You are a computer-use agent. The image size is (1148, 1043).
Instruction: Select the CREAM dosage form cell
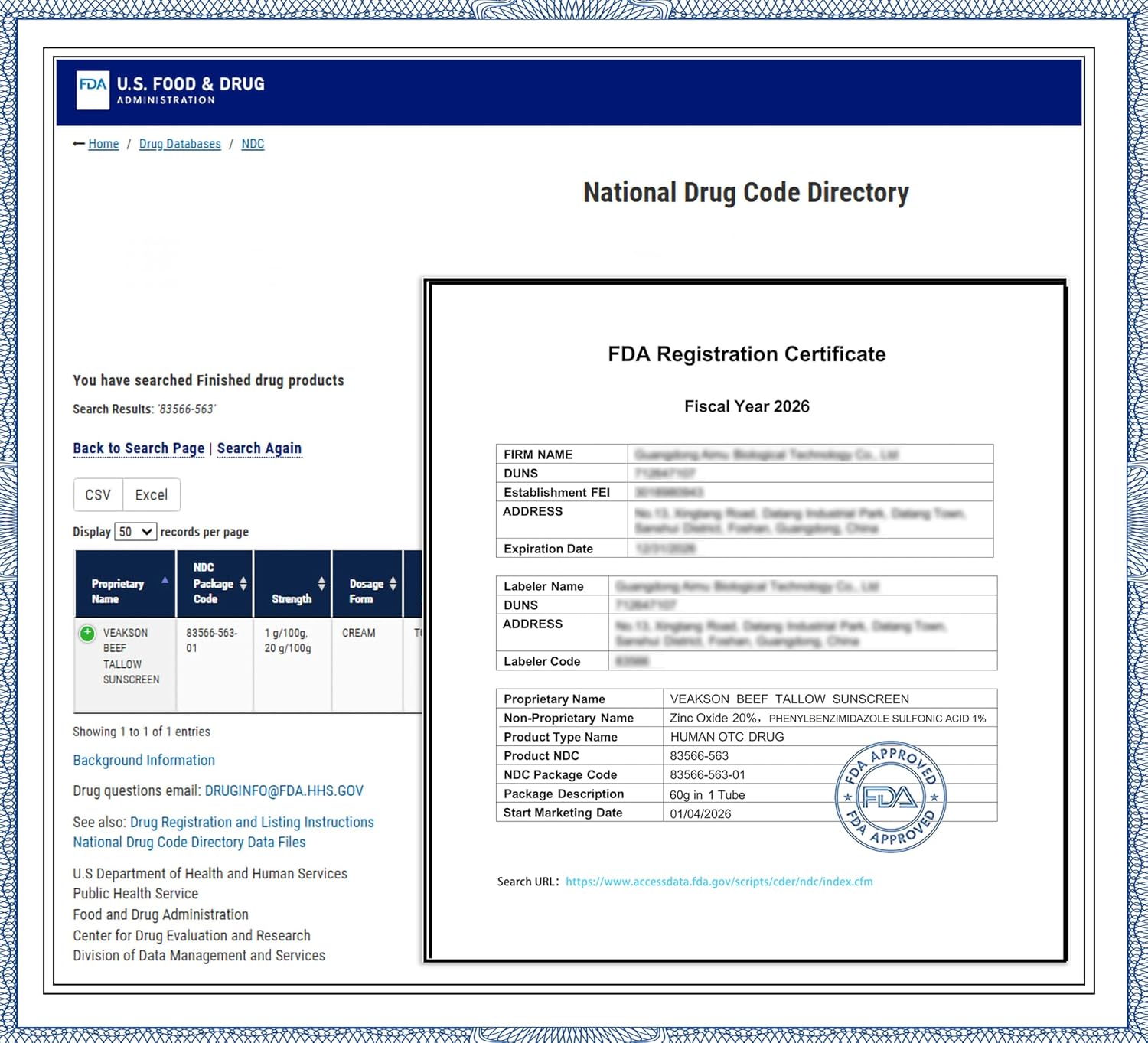[367, 664]
